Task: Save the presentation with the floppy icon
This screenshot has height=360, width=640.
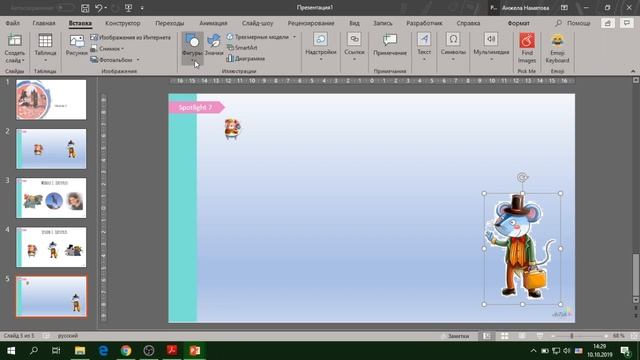Action: tap(85, 8)
